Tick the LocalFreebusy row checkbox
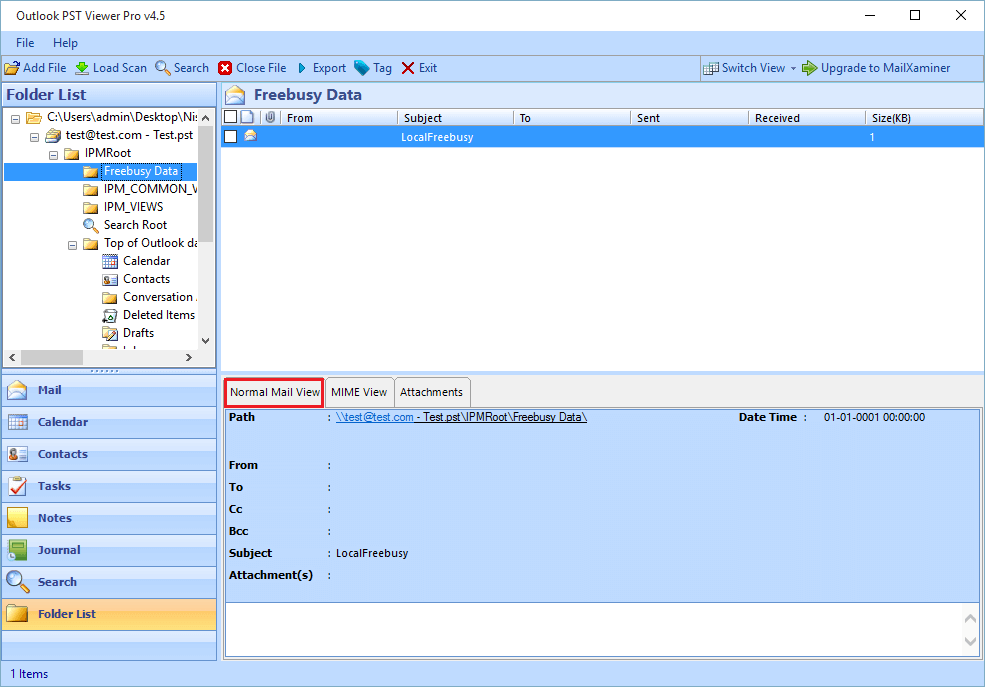 click(231, 136)
